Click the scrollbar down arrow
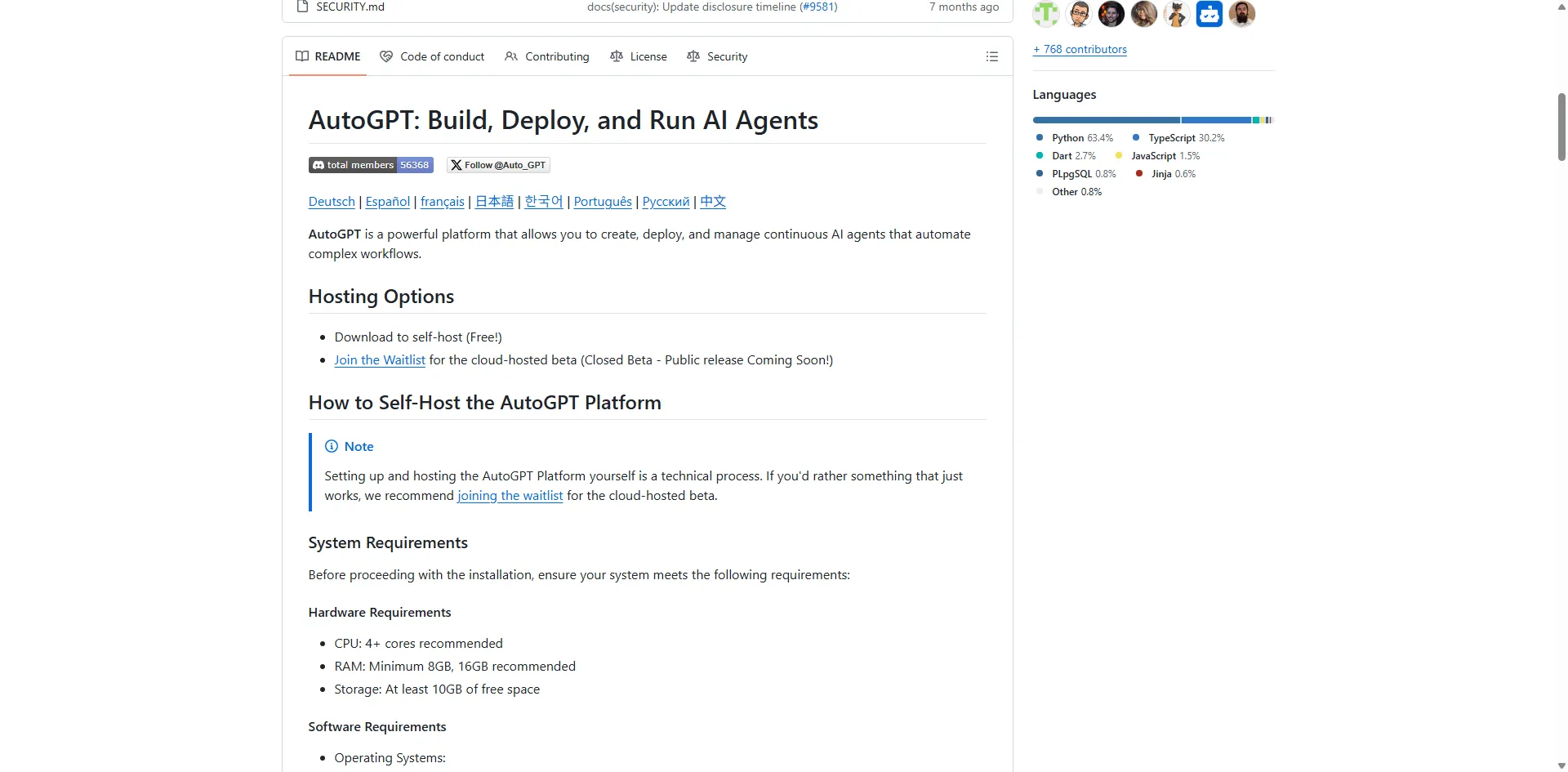The height and width of the screenshot is (772, 1568). click(1561, 765)
